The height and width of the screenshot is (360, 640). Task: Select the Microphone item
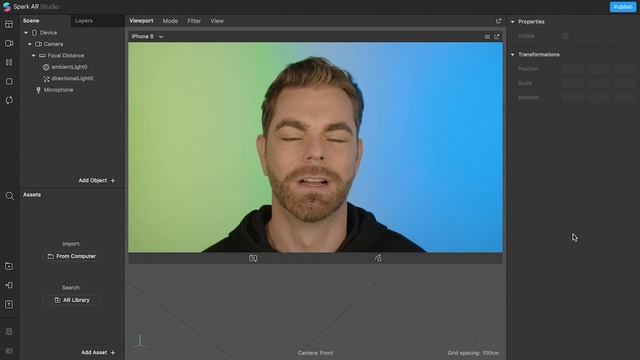(58, 90)
